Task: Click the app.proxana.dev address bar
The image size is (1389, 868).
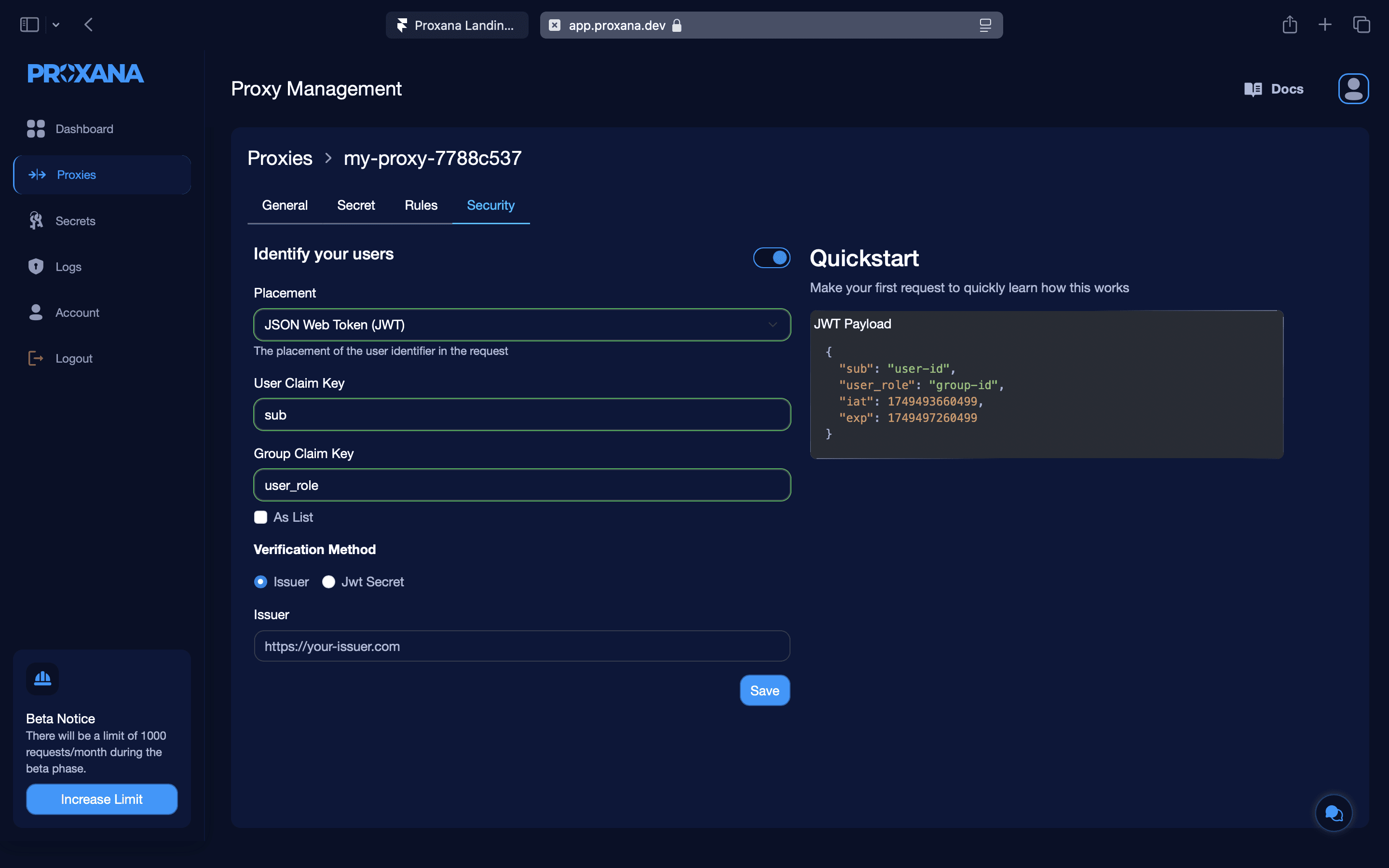Action: click(x=771, y=25)
